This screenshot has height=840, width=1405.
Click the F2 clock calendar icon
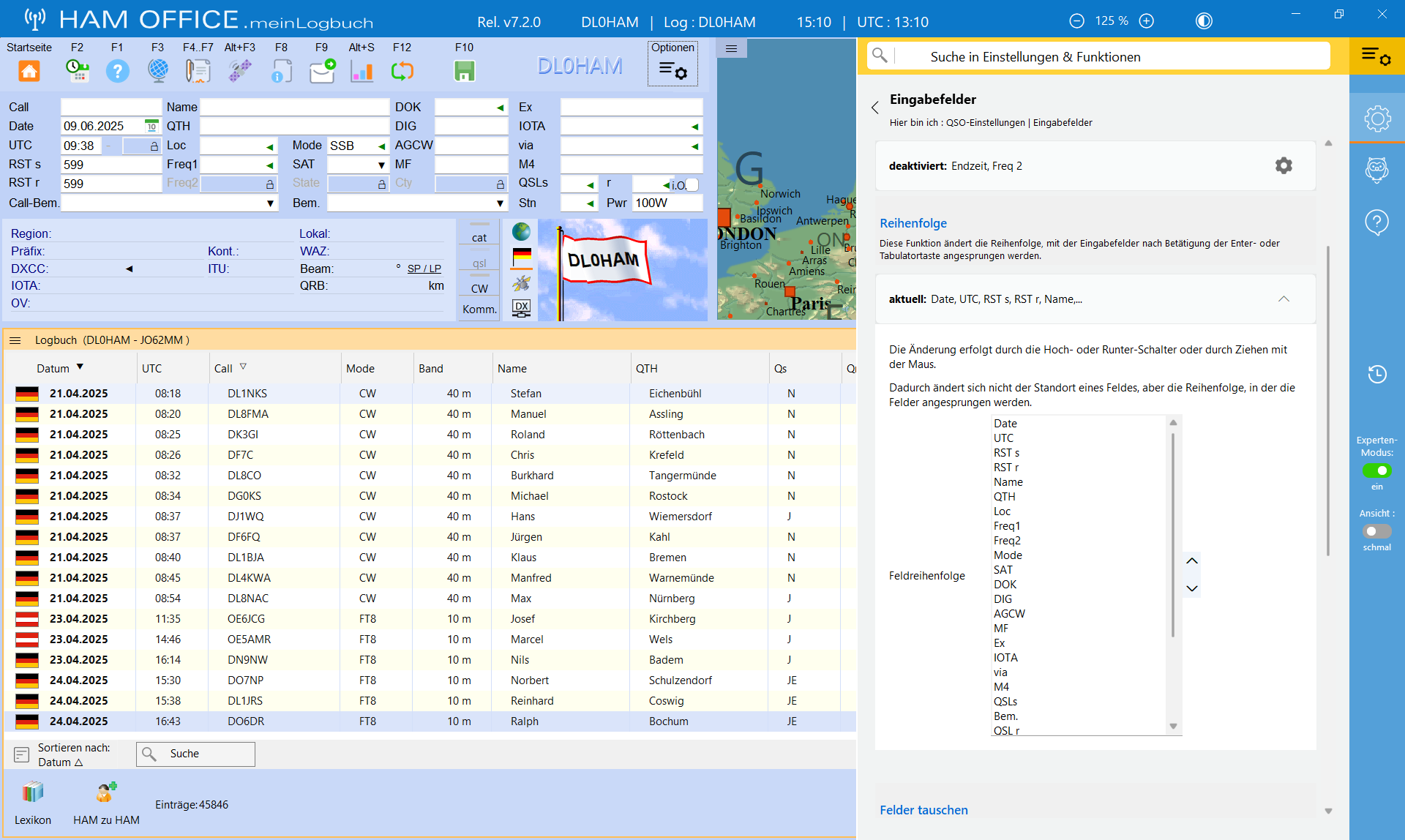tap(77, 71)
